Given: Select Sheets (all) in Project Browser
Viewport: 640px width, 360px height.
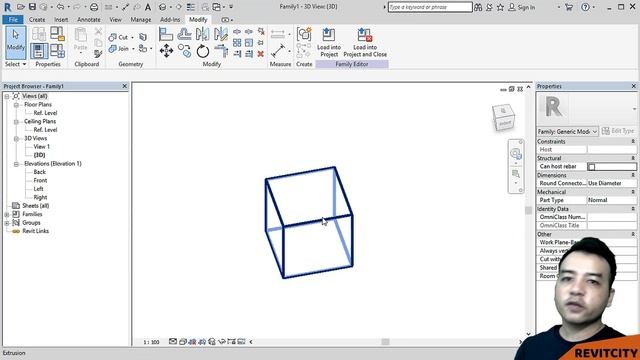Looking at the screenshot, I should pos(35,206).
